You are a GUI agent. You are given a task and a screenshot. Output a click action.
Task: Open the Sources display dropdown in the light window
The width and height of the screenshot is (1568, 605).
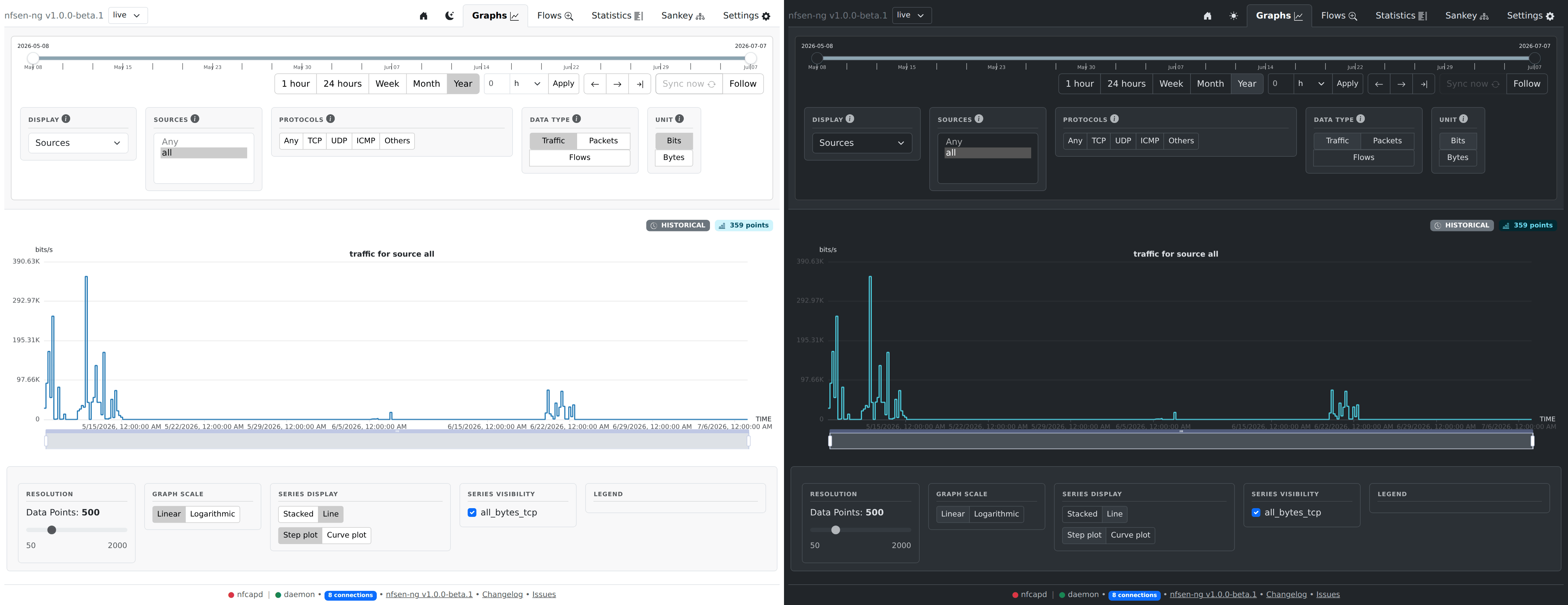[78, 143]
